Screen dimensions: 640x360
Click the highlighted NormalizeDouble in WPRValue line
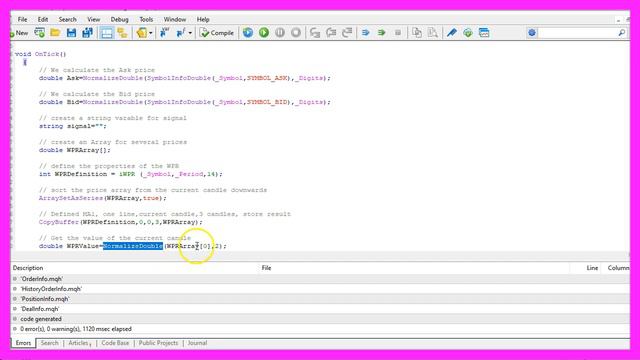click(133, 246)
